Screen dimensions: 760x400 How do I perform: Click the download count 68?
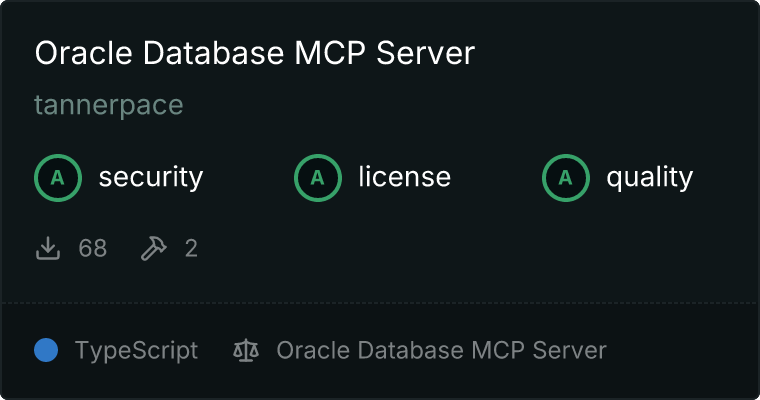click(93, 248)
